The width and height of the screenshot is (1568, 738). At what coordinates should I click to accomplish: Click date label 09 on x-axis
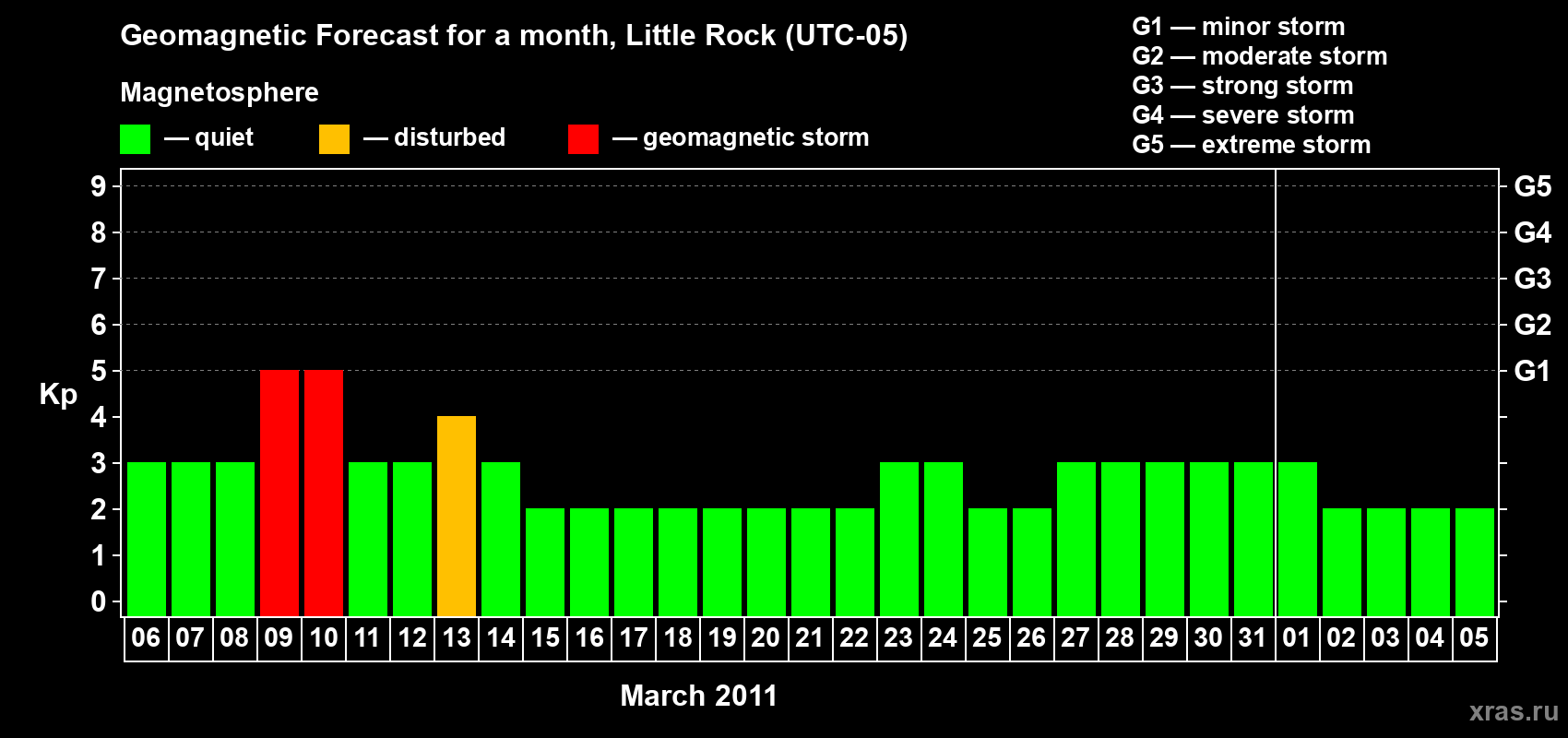point(279,637)
